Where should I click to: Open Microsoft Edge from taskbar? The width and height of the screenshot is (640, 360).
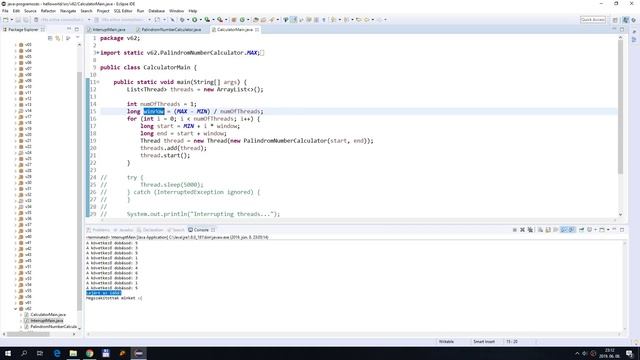57,353
